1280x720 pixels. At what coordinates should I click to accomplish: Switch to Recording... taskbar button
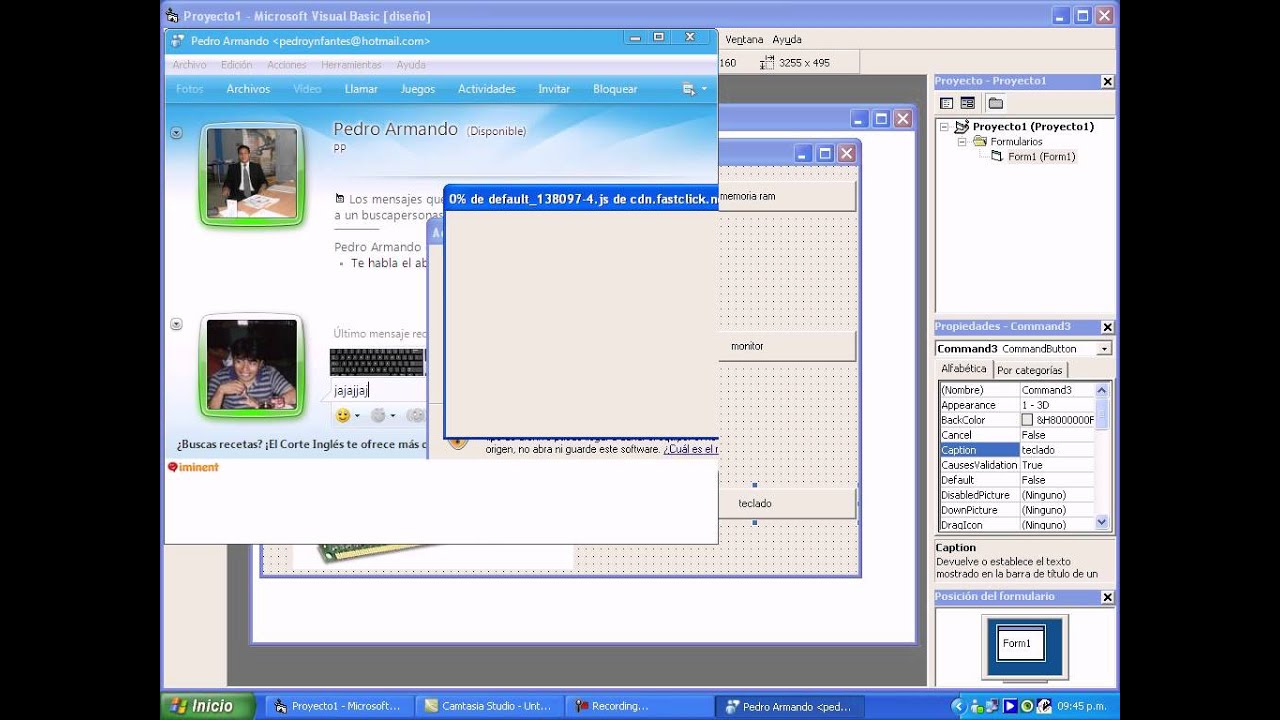[x=638, y=706]
